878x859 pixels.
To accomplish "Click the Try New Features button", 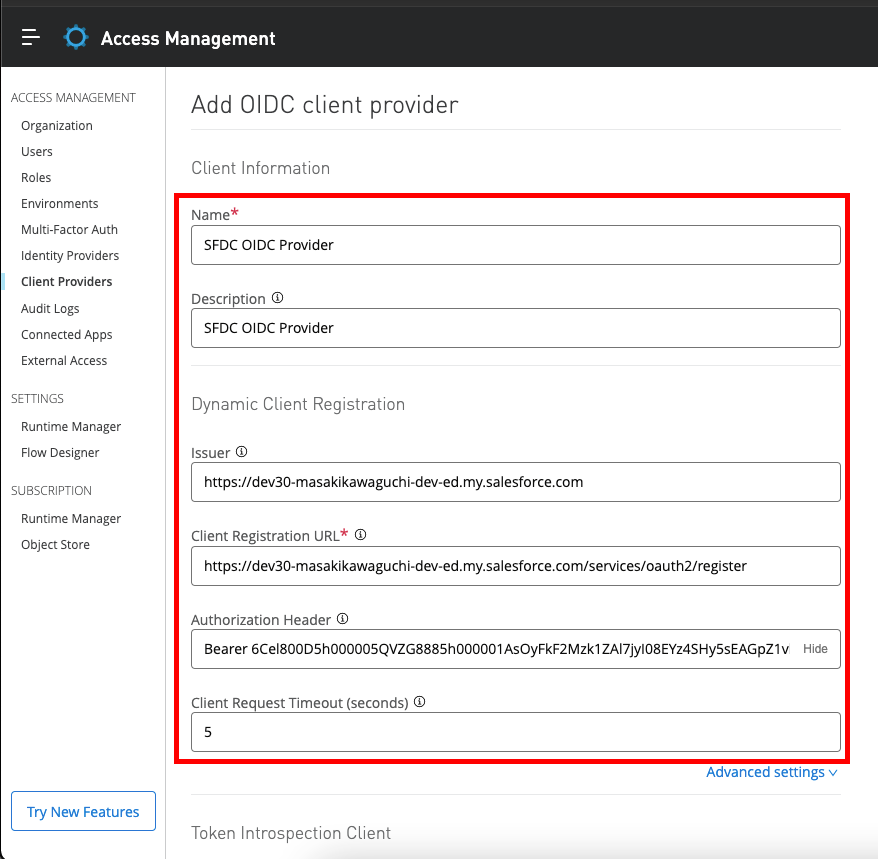I will pyautogui.click(x=83, y=812).
